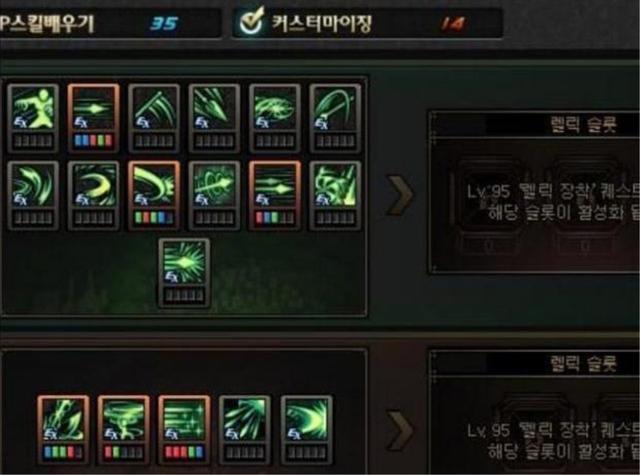Click the scythe EX skill icon
This screenshot has width=640, height=475.
coord(154,109)
